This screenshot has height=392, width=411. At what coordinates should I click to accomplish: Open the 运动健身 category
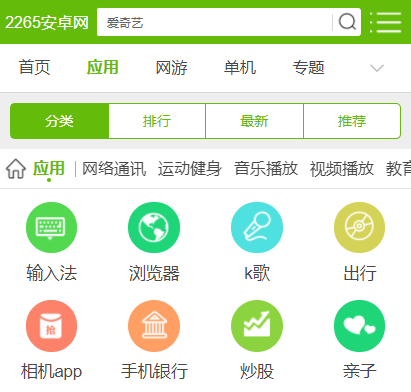190,169
